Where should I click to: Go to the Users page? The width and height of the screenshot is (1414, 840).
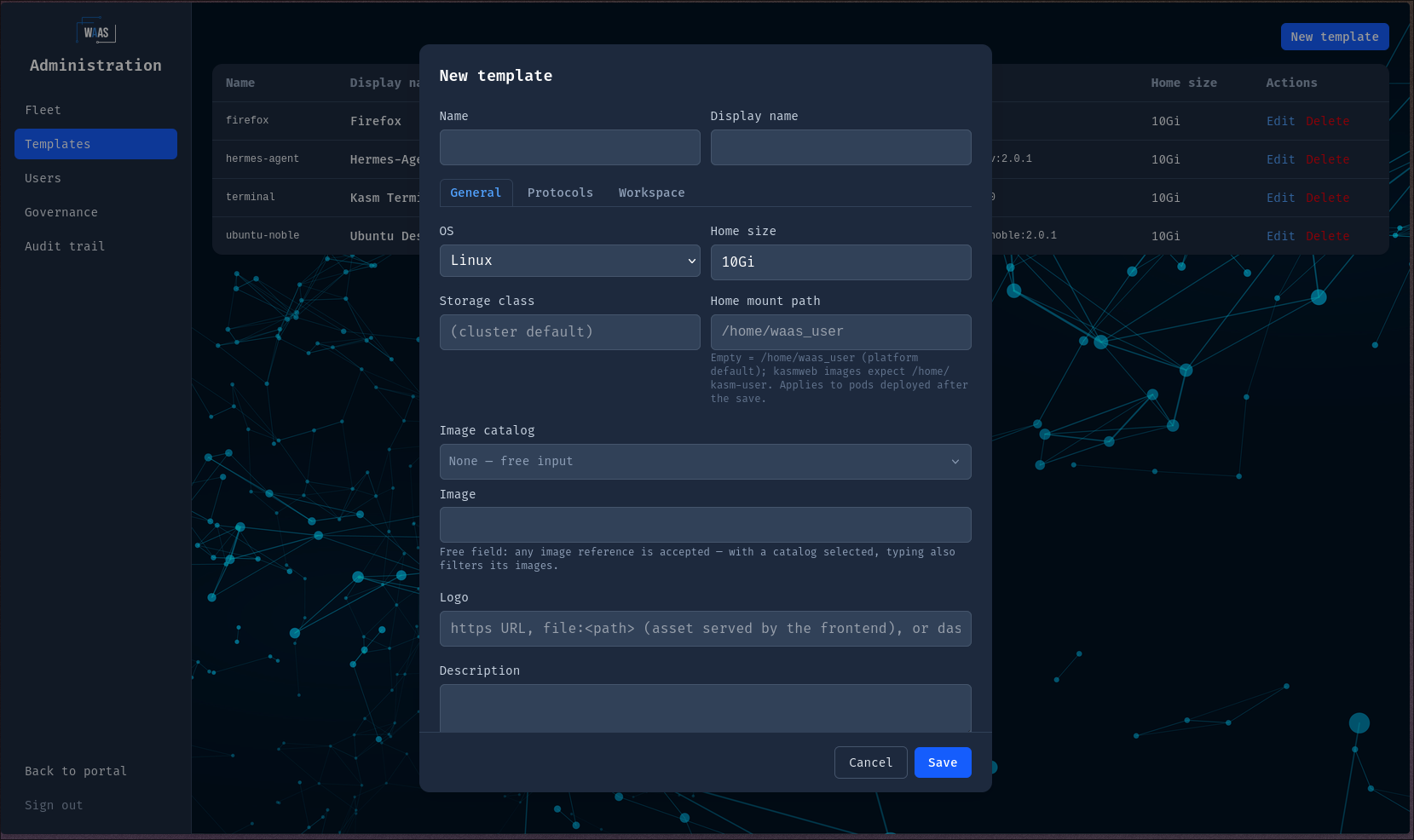coord(95,178)
